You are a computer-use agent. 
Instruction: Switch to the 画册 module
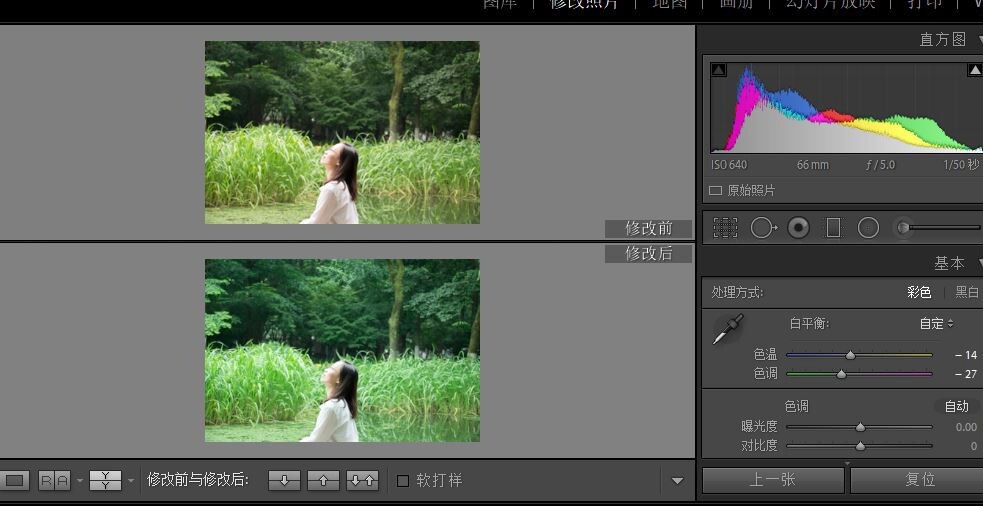[736, 4]
